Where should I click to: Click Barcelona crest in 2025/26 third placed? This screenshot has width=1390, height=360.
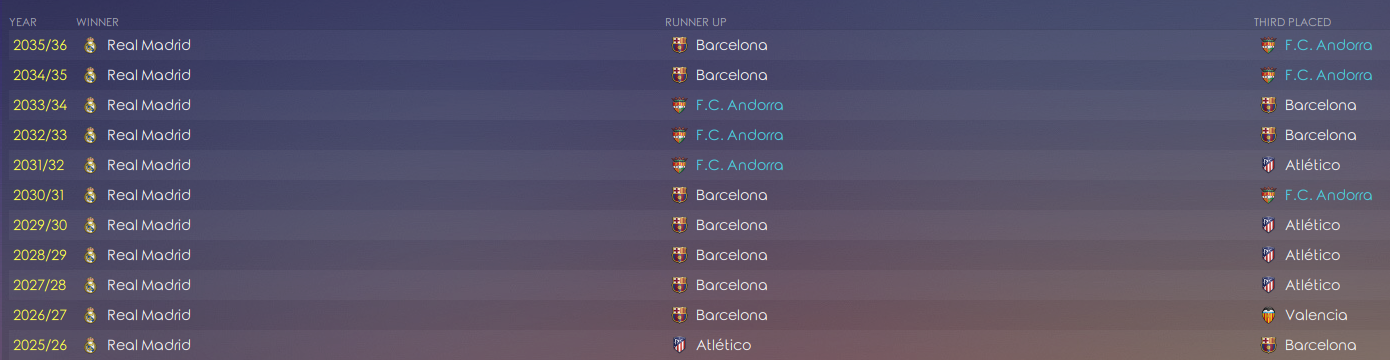pyautogui.click(x=1269, y=345)
